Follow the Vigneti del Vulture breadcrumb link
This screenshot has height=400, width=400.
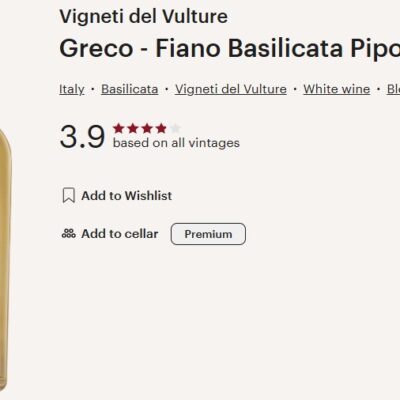[231, 89]
